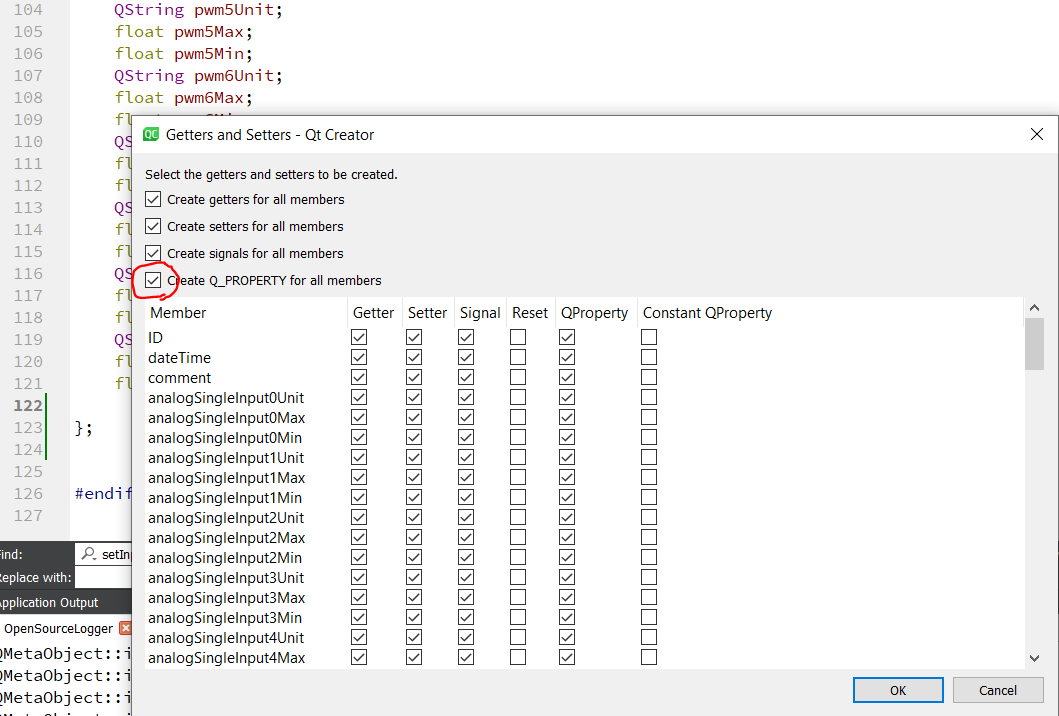Enable Constant QProperty for analogSingleInput2Min

pos(649,557)
